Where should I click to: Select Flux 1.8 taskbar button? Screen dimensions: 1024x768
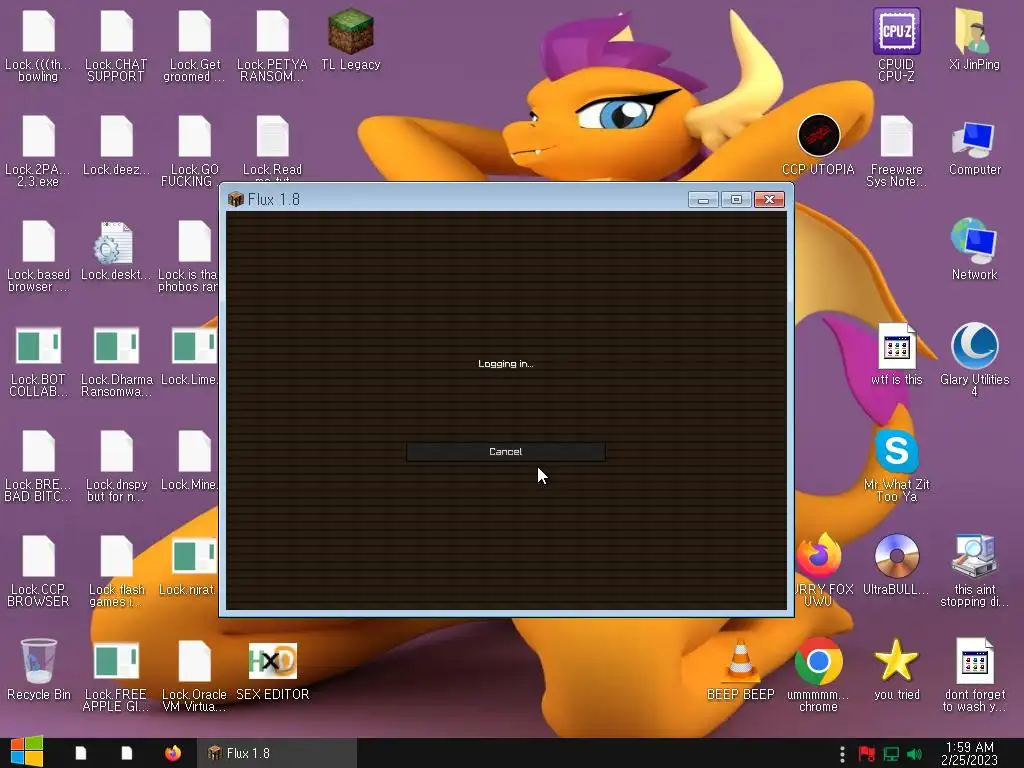click(x=277, y=753)
